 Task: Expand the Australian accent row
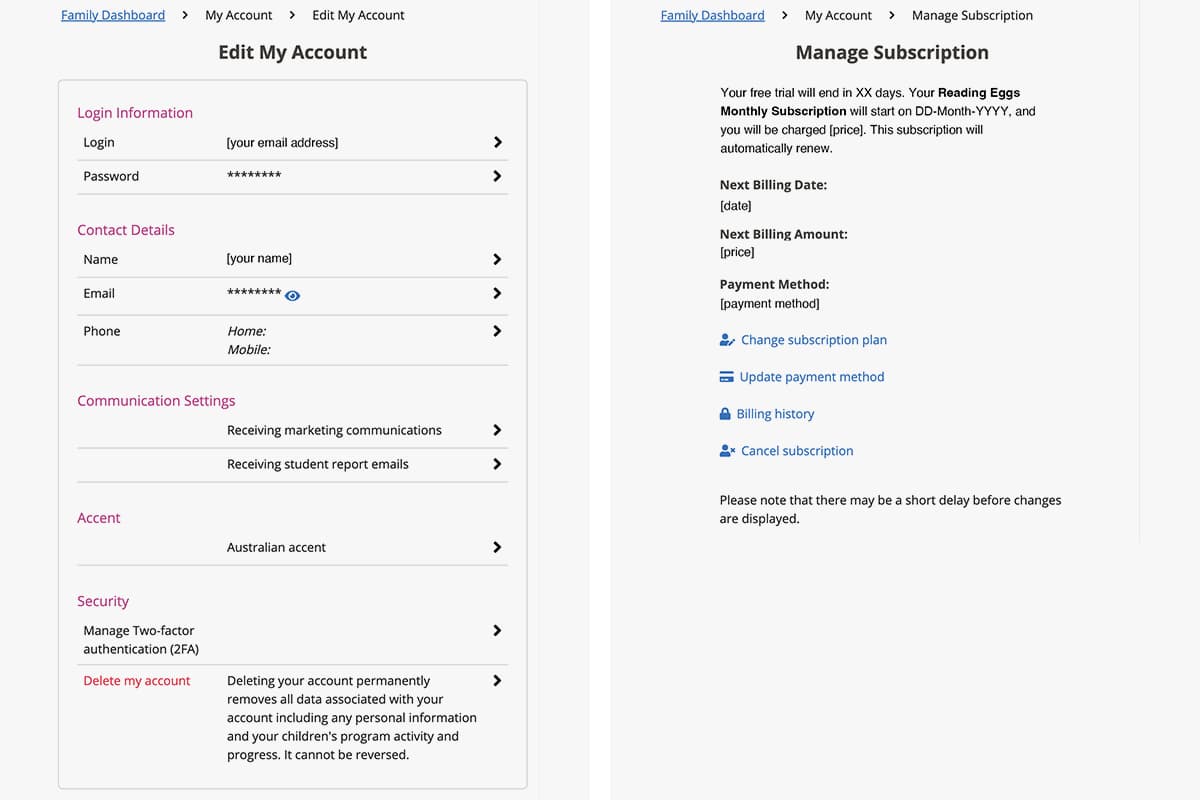click(497, 547)
